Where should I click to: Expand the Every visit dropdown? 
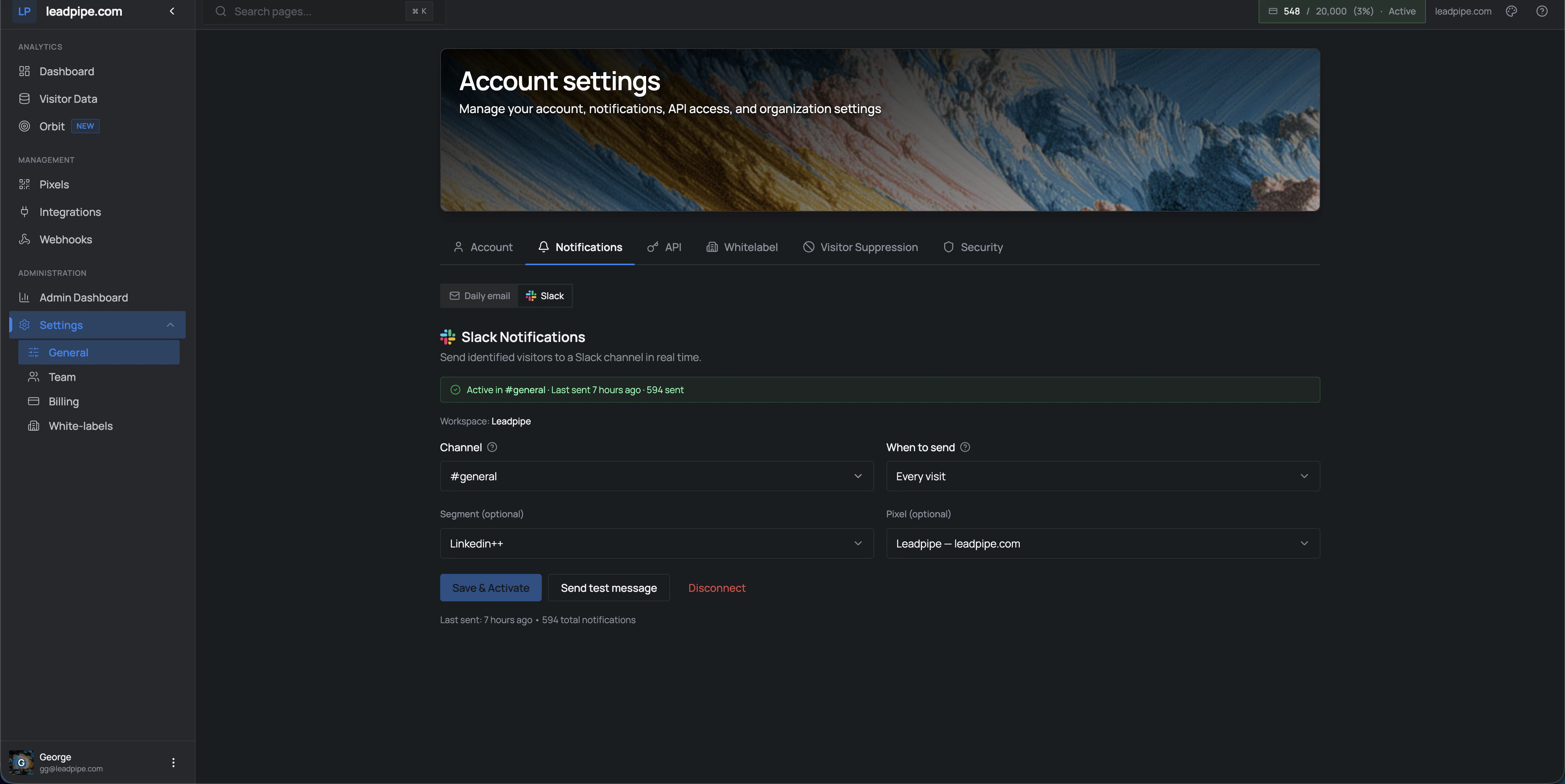(1102, 476)
